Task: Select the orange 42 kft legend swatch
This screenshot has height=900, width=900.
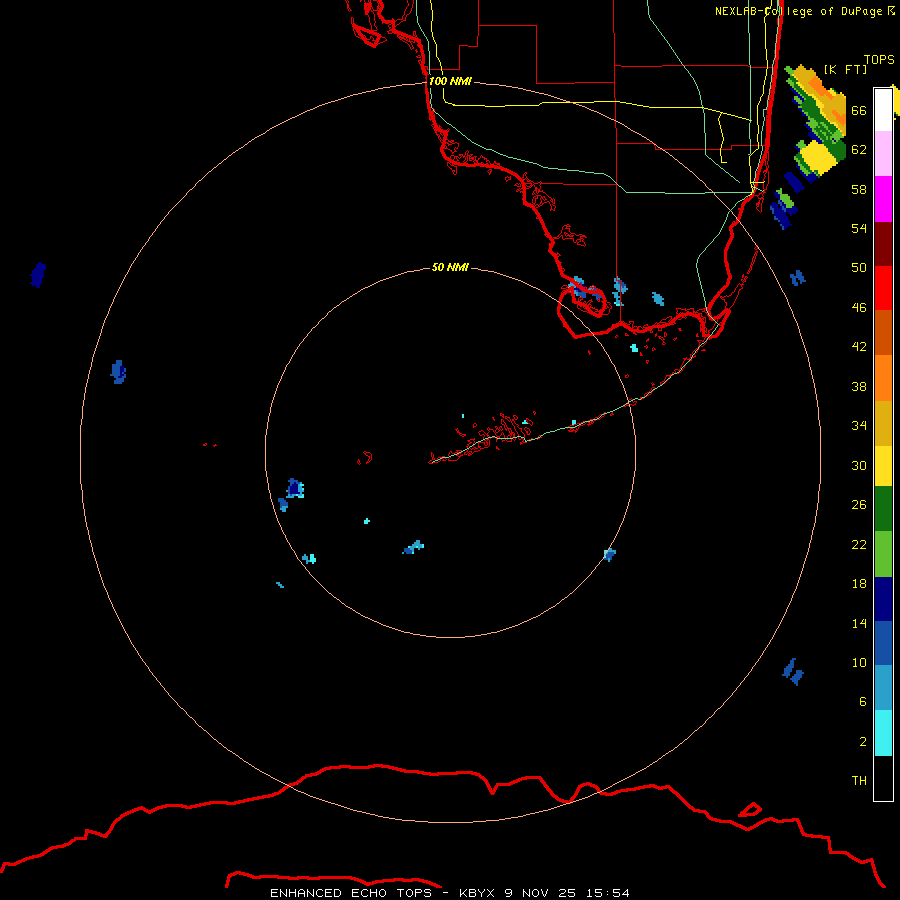Action: (883, 378)
